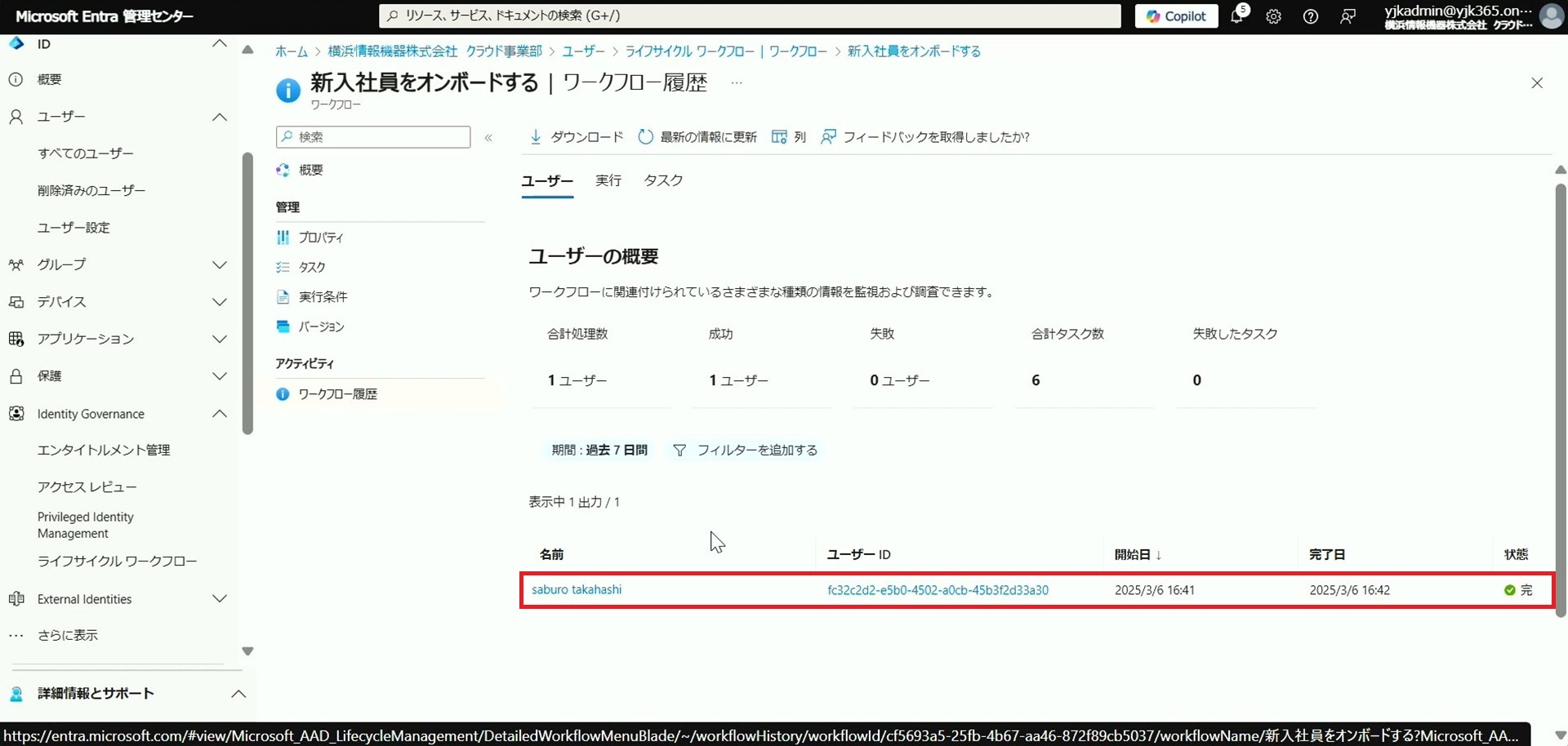1568x746 pixels.
Task: Collapse the workflow menu with double chevron
Action: pos(488,138)
